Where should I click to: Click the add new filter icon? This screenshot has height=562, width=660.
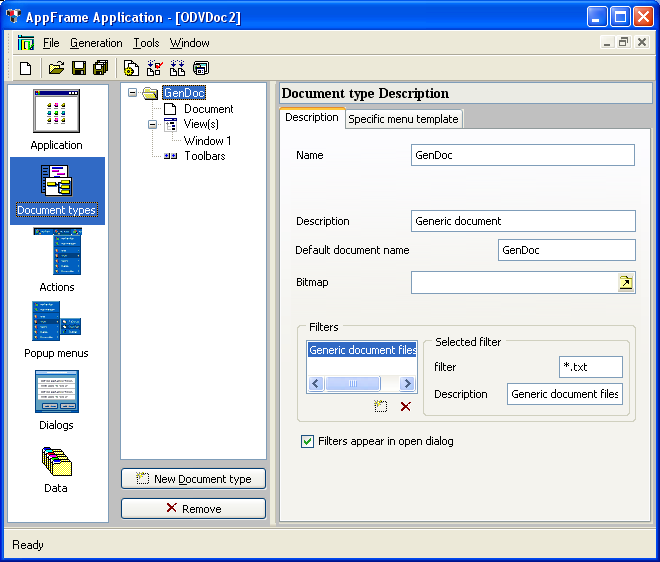380,406
